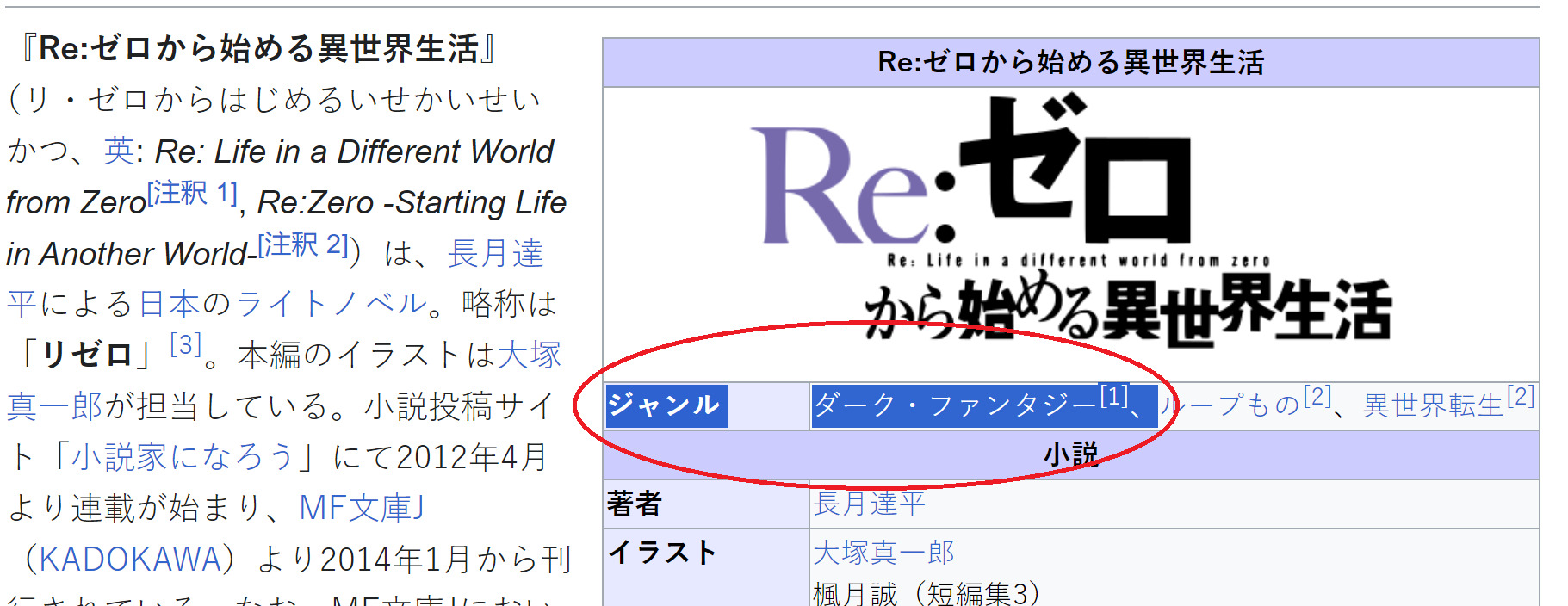1568x606 pixels.
Task: Open the ライトノベル article link
Action: click(332, 304)
